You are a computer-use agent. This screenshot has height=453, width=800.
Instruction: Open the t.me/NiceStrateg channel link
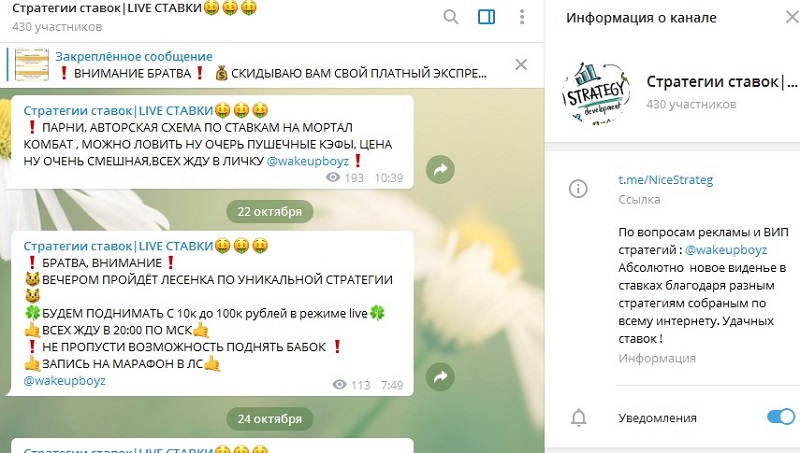(x=665, y=180)
